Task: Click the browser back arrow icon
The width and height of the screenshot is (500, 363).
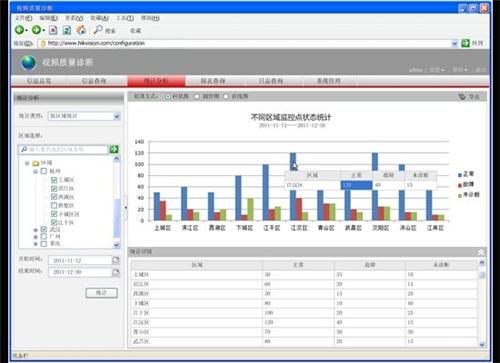Action: pos(19,30)
